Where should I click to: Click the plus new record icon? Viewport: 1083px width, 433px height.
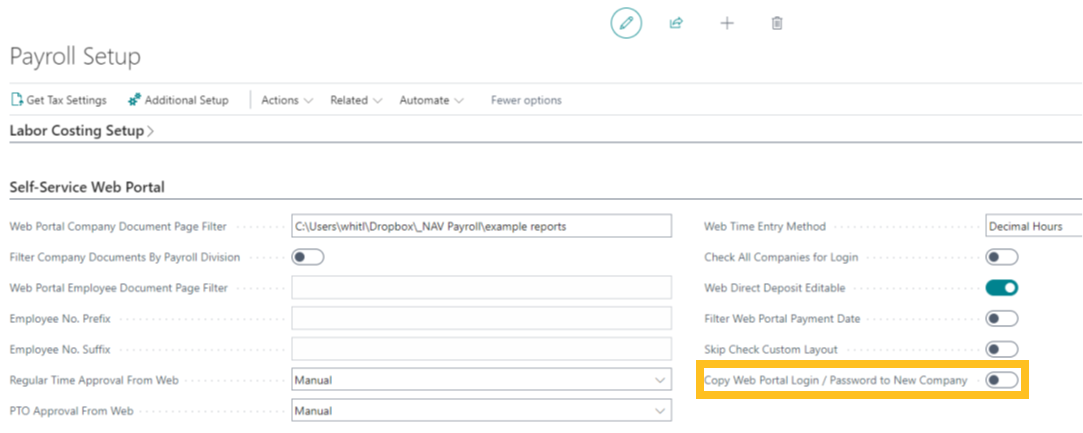[x=727, y=23]
